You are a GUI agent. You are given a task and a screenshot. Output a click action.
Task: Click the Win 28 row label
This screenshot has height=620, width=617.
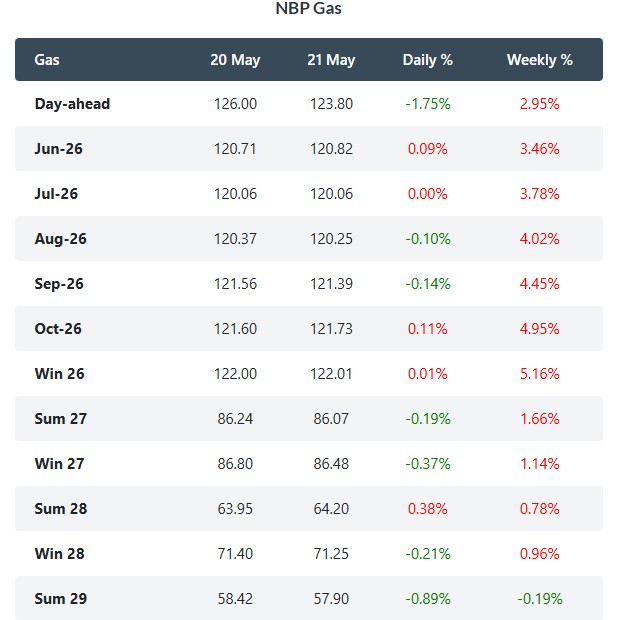click(60, 554)
